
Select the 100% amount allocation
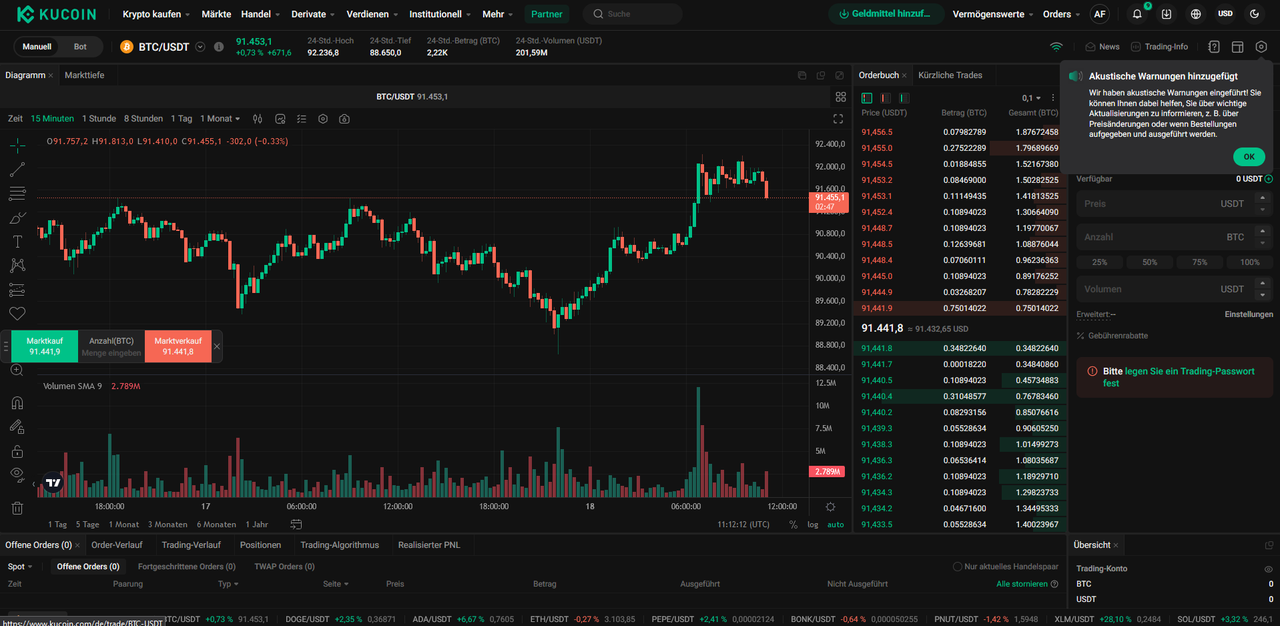(1250, 262)
